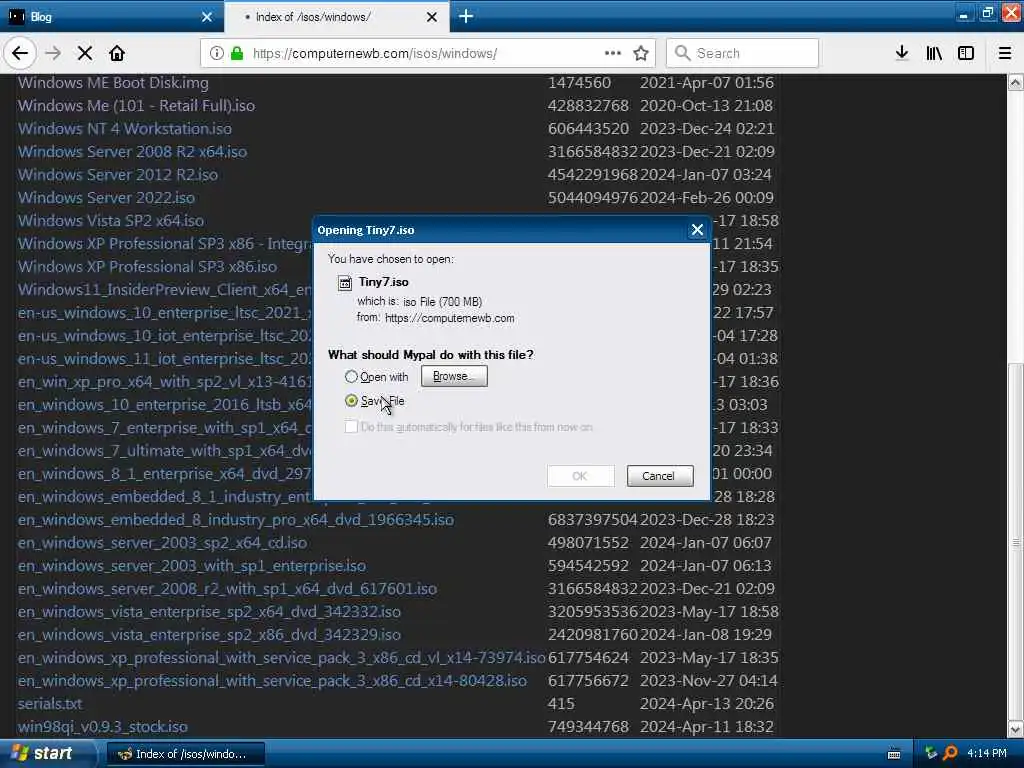This screenshot has width=1024, height=768.
Task: Click Browse button in the dialog
Action: coord(454,376)
